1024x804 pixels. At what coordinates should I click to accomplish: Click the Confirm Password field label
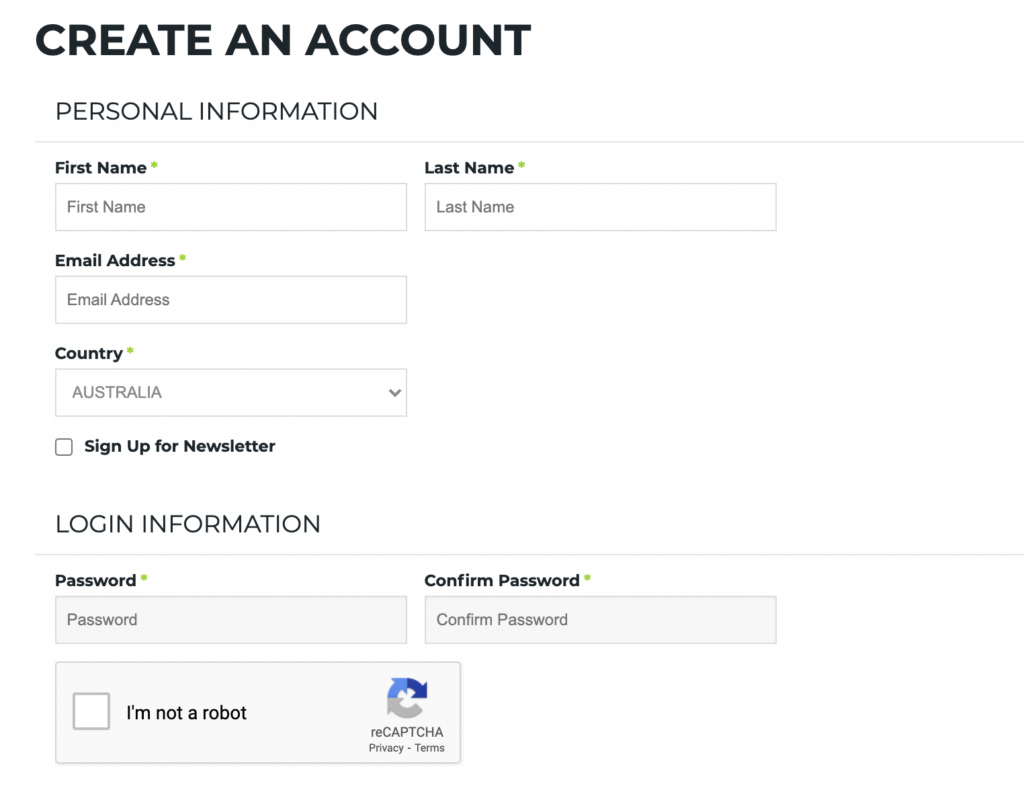(502, 581)
